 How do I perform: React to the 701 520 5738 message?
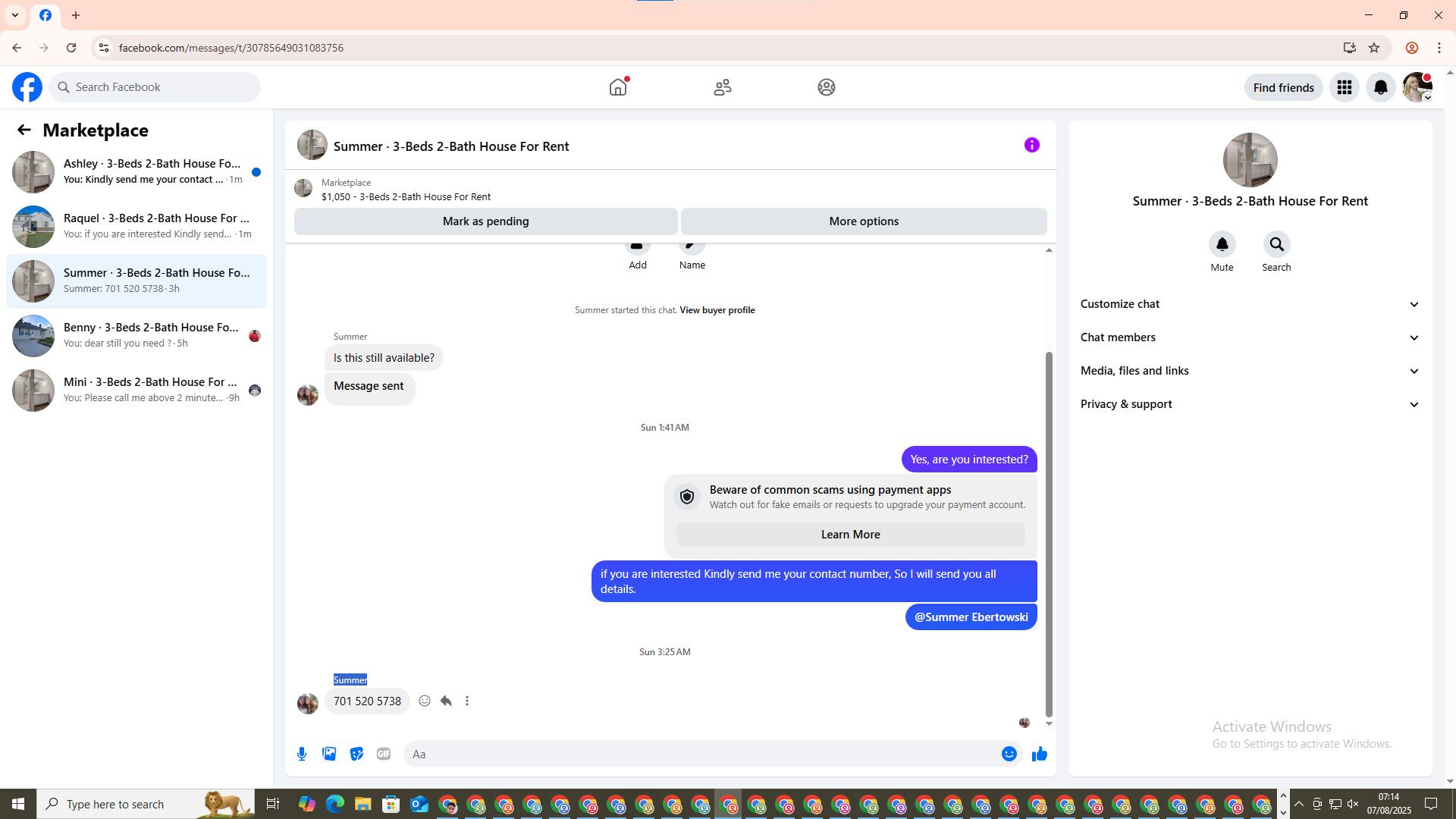425,701
